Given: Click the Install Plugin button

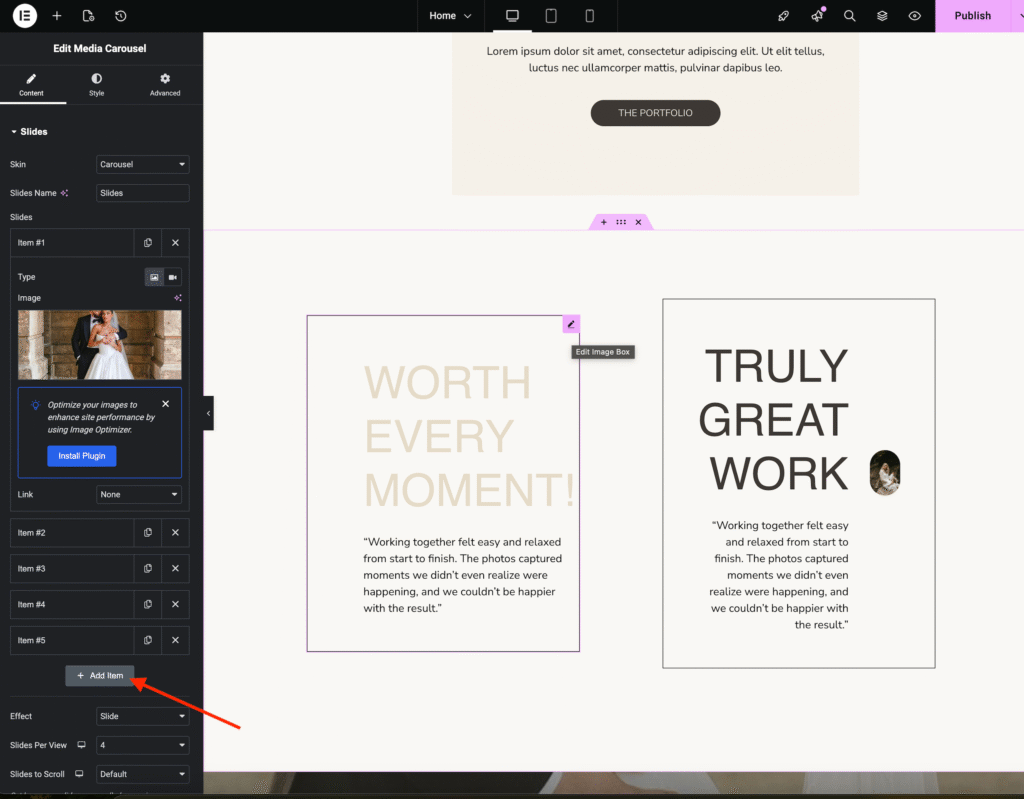Looking at the screenshot, I should click(x=82, y=456).
